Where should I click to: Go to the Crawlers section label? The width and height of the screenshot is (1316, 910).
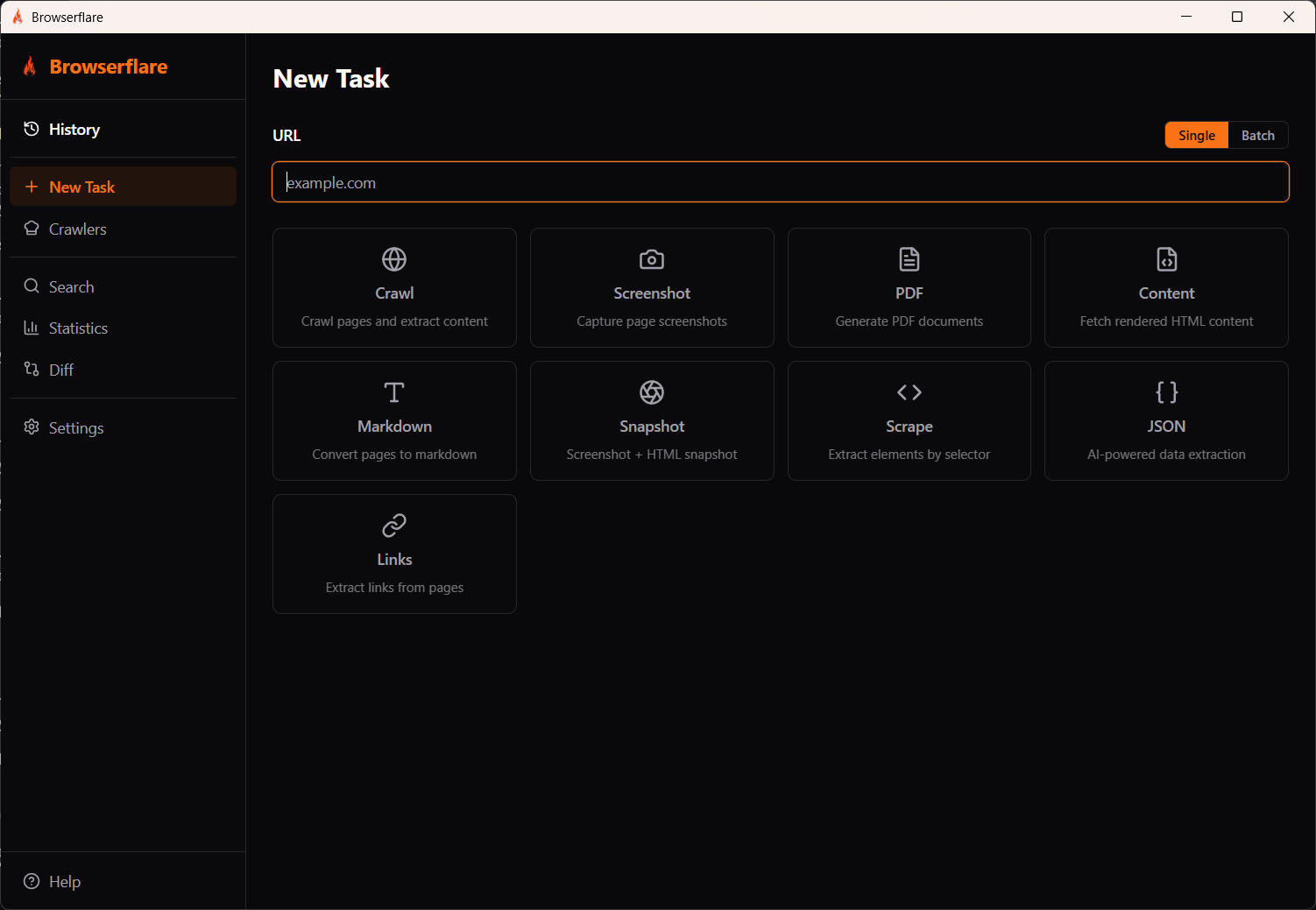(78, 229)
